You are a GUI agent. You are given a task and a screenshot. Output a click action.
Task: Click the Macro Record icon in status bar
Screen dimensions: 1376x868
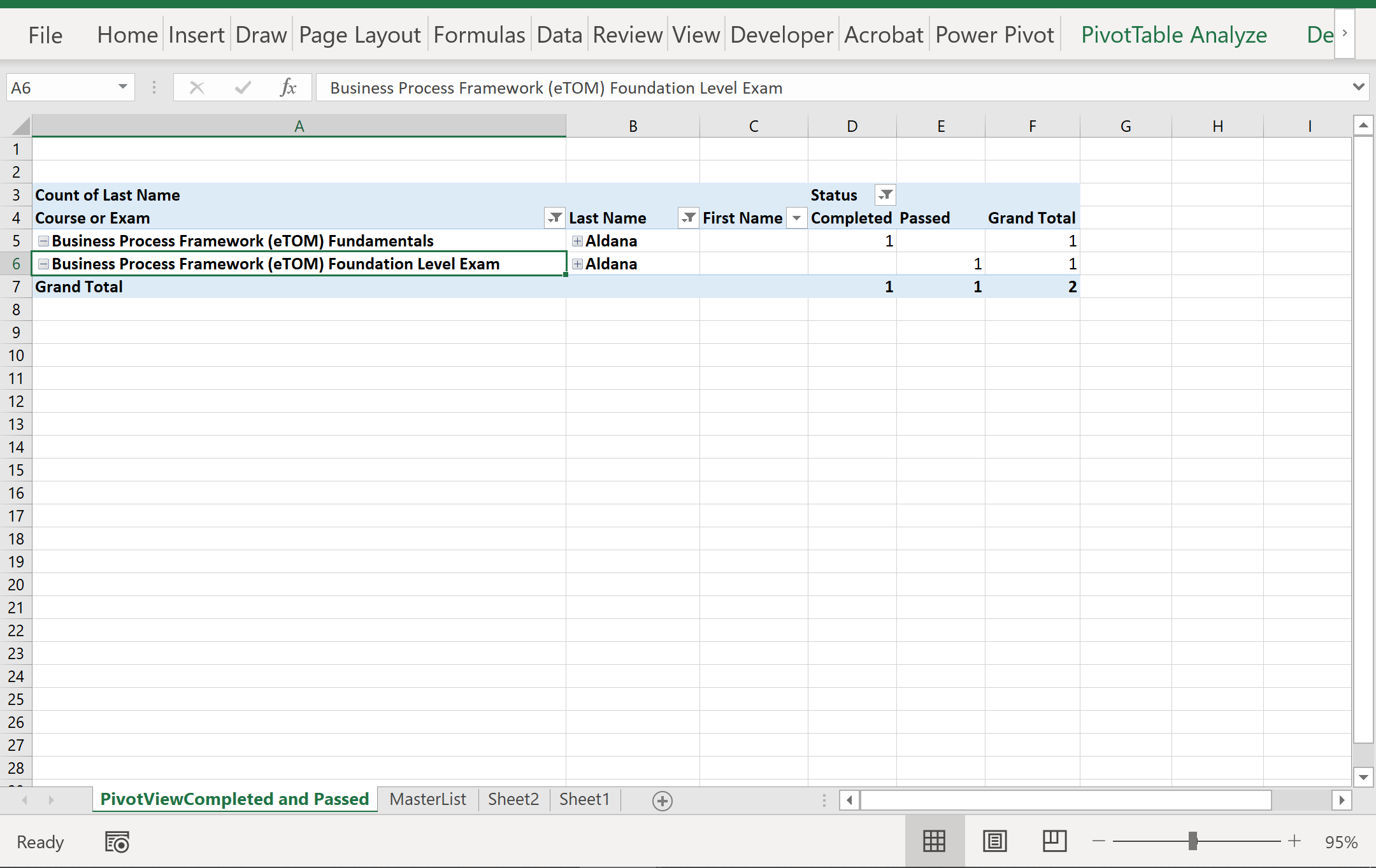[x=117, y=842]
